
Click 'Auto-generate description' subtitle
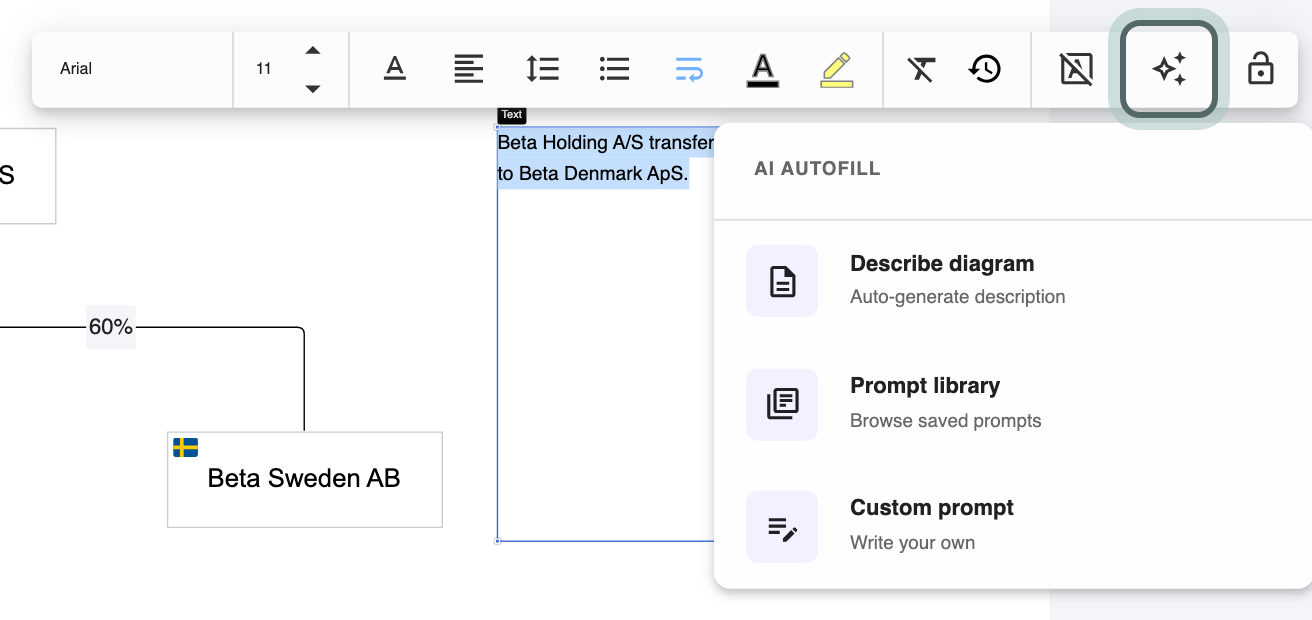(957, 297)
